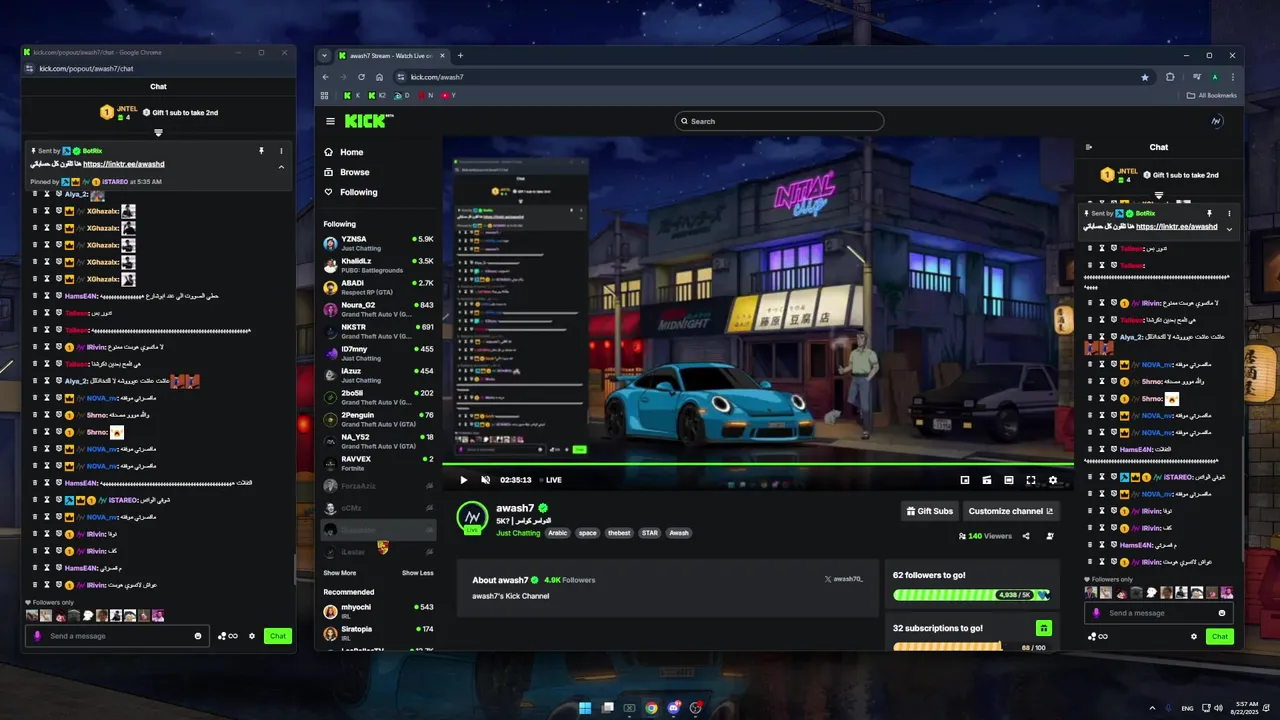
Task: Open YZNSA channel in Following list
Action: pyautogui.click(x=378, y=243)
